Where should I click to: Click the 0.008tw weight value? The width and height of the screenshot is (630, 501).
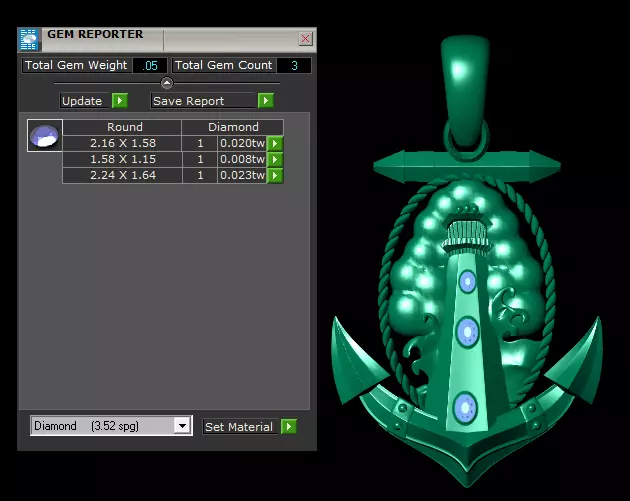pos(242,160)
